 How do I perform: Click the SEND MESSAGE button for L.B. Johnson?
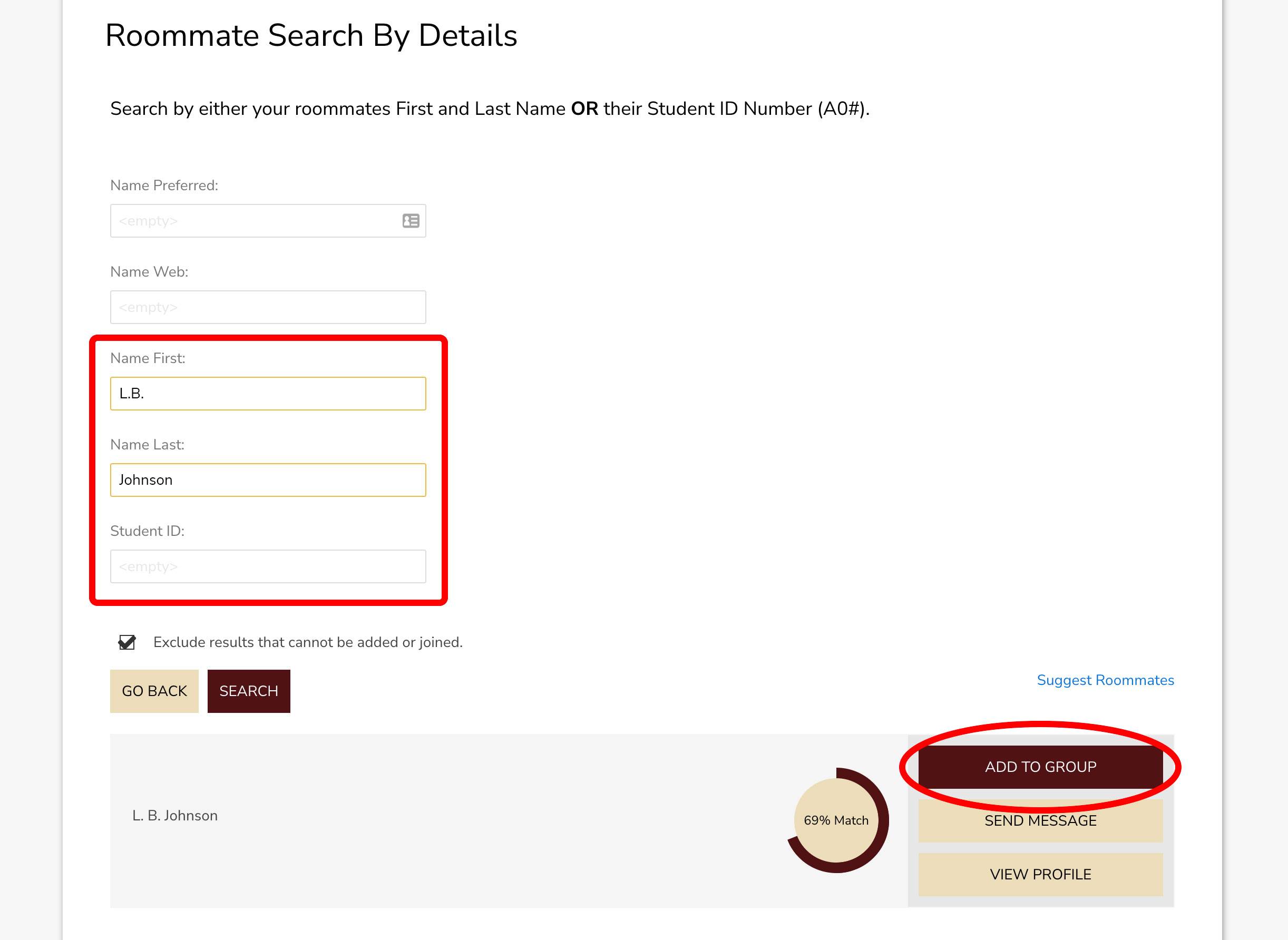pos(1041,820)
